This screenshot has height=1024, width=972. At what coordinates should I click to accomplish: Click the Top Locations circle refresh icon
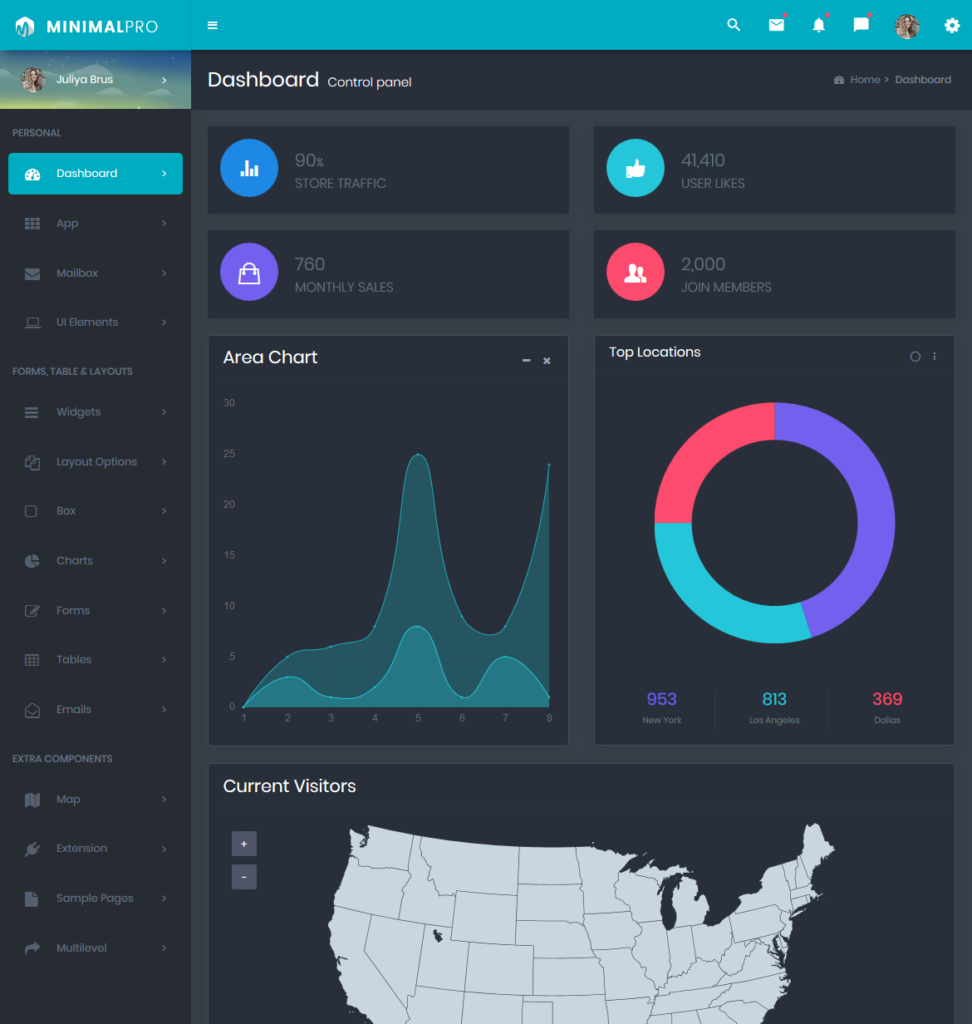915,357
